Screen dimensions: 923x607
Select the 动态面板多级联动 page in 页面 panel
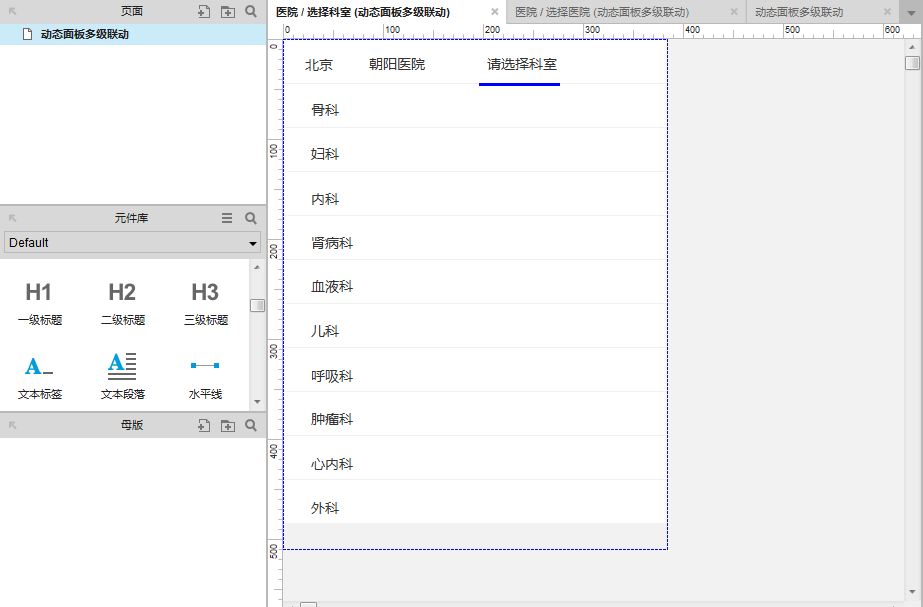(83, 32)
